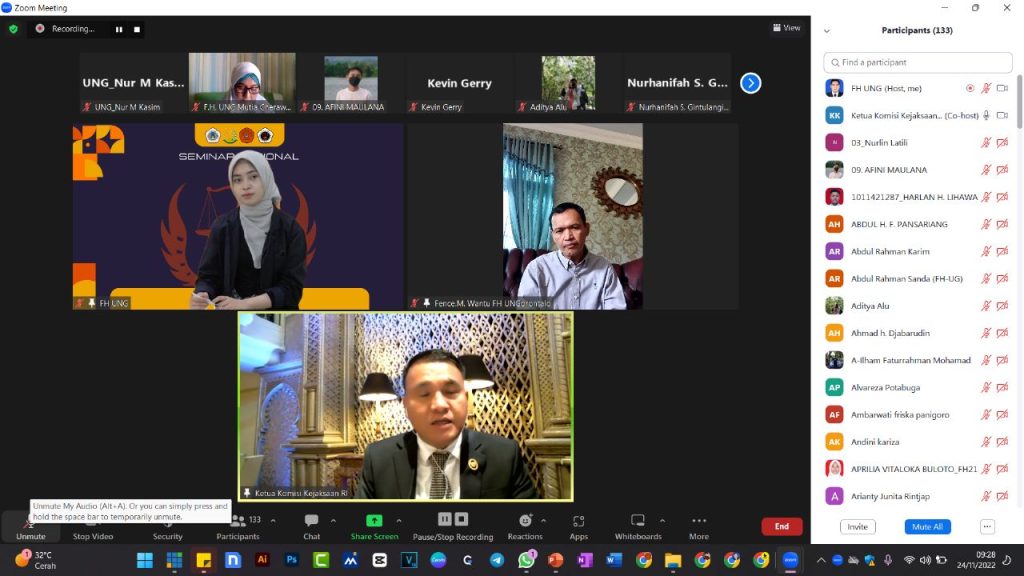Expand the arrow next to Chat
1024x576 pixels.
[x=333, y=520]
